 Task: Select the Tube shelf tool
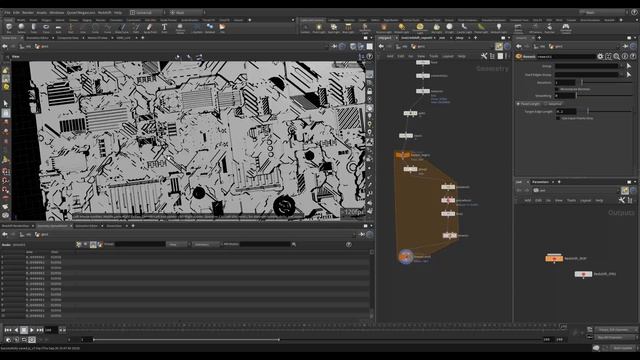(x=33, y=28)
